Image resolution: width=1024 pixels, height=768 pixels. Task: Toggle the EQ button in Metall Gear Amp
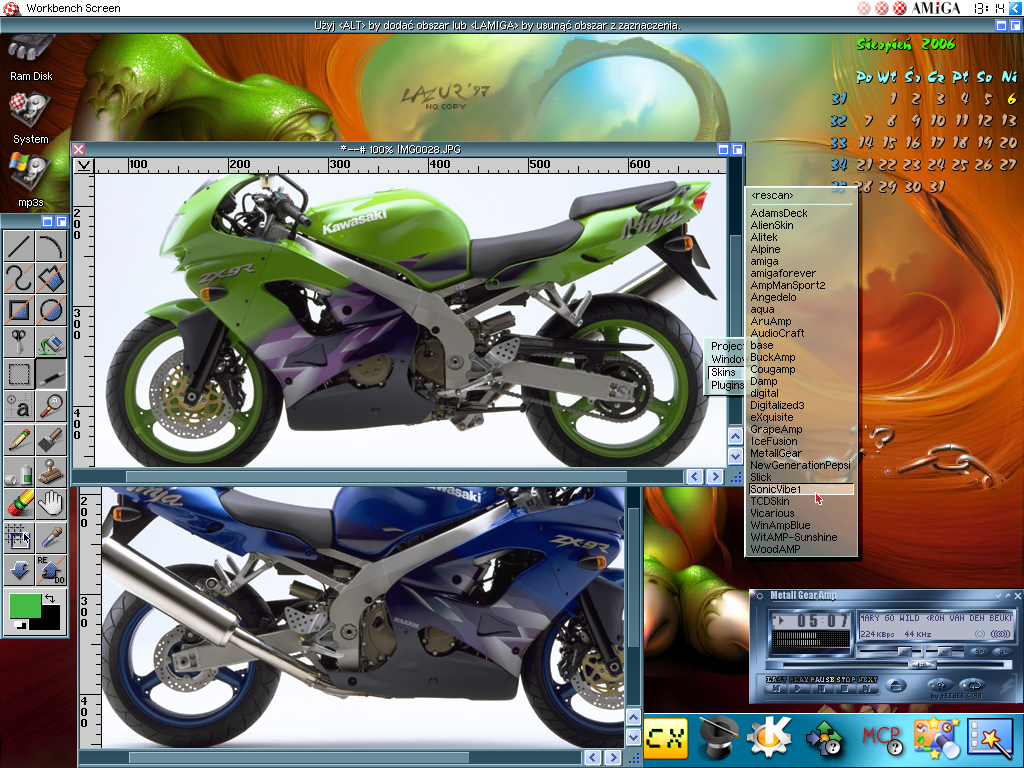(979, 652)
